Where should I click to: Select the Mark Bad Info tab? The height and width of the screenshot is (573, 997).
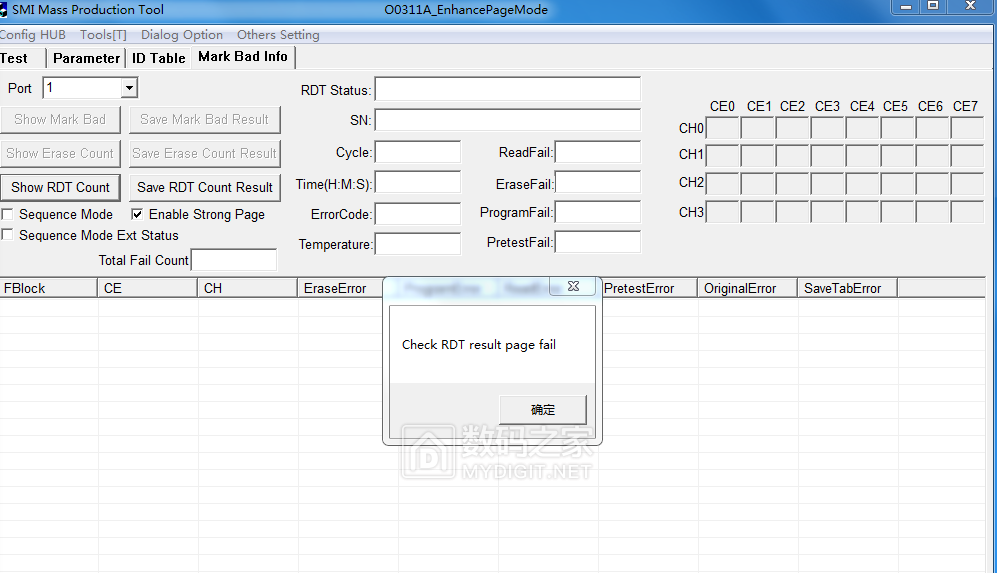[243, 57]
